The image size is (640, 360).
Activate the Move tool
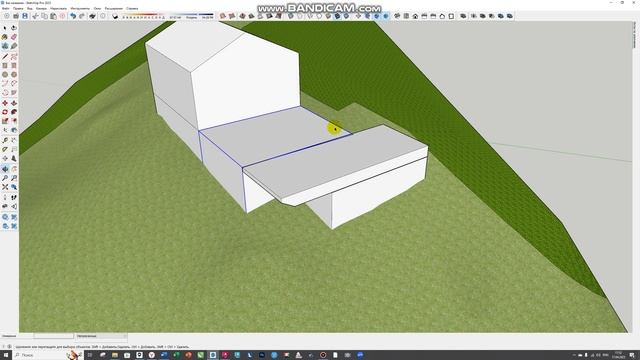pos(5,103)
